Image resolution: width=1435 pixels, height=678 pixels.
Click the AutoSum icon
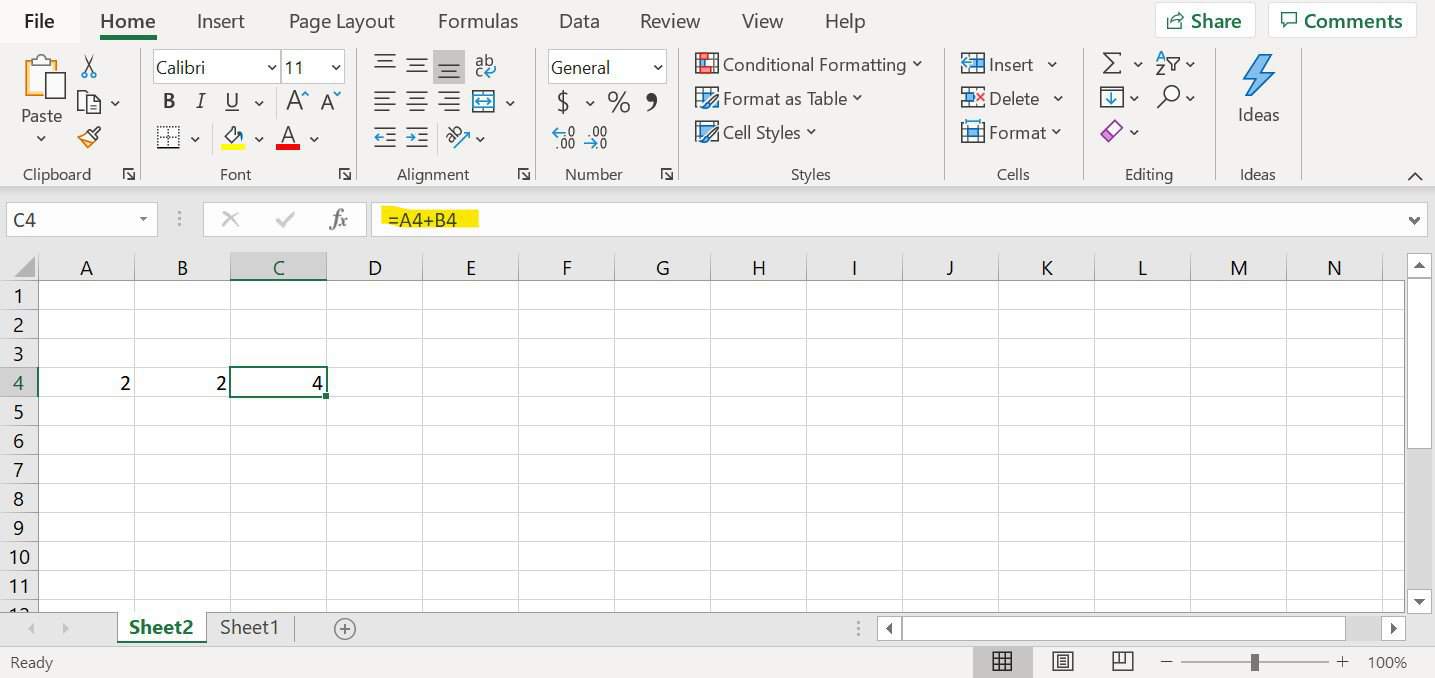click(1110, 62)
